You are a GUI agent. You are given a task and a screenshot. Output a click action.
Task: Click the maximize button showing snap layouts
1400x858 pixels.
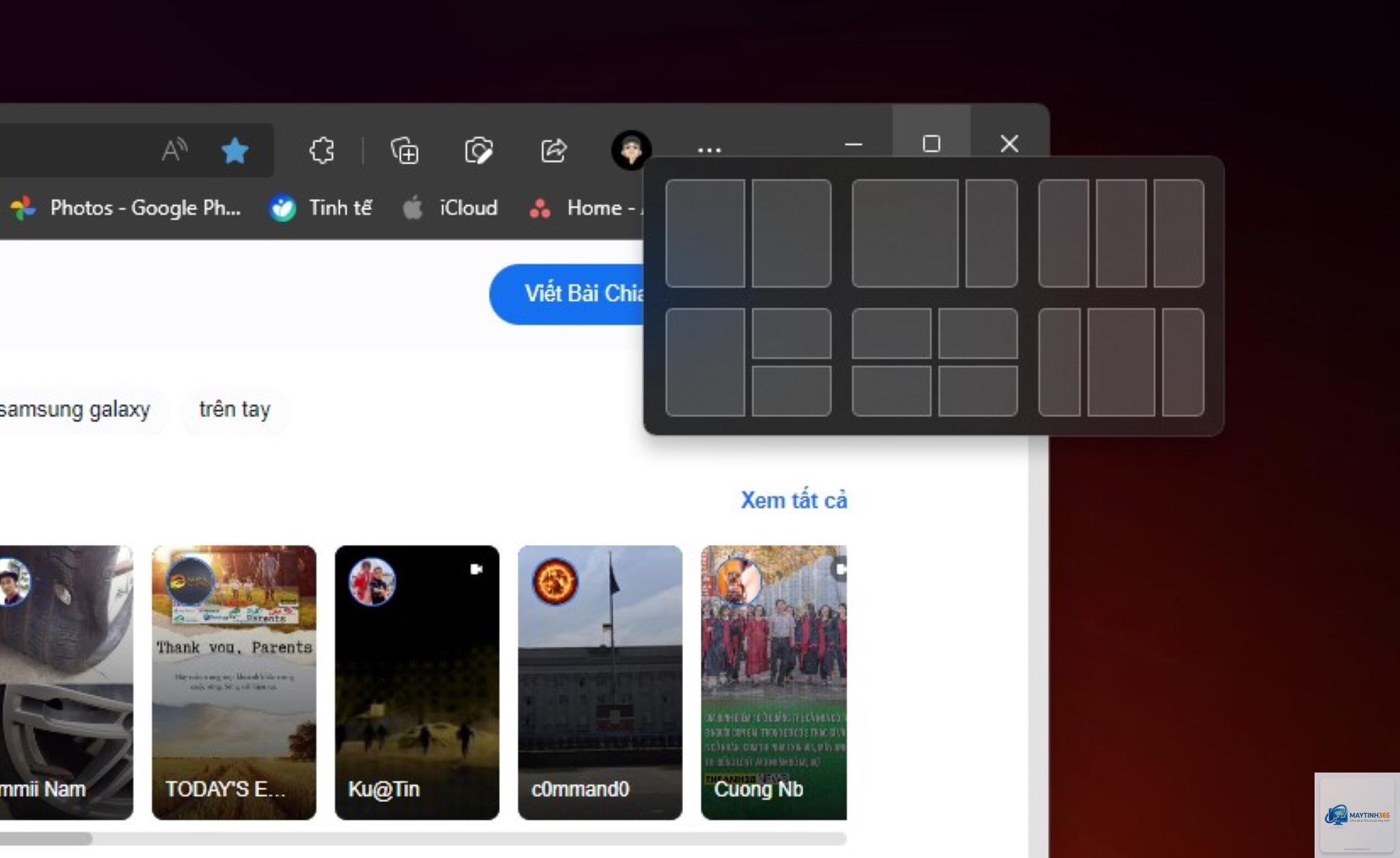pos(931,144)
